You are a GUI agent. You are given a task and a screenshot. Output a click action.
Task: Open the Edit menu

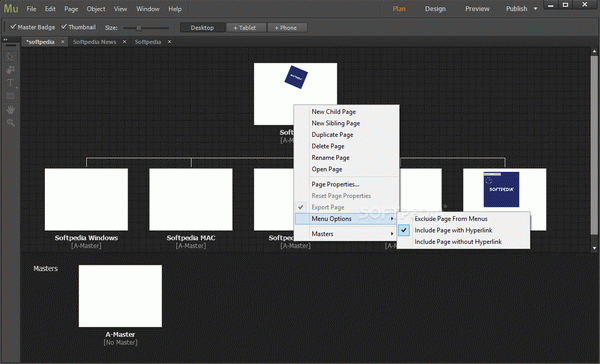click(50, 9)
